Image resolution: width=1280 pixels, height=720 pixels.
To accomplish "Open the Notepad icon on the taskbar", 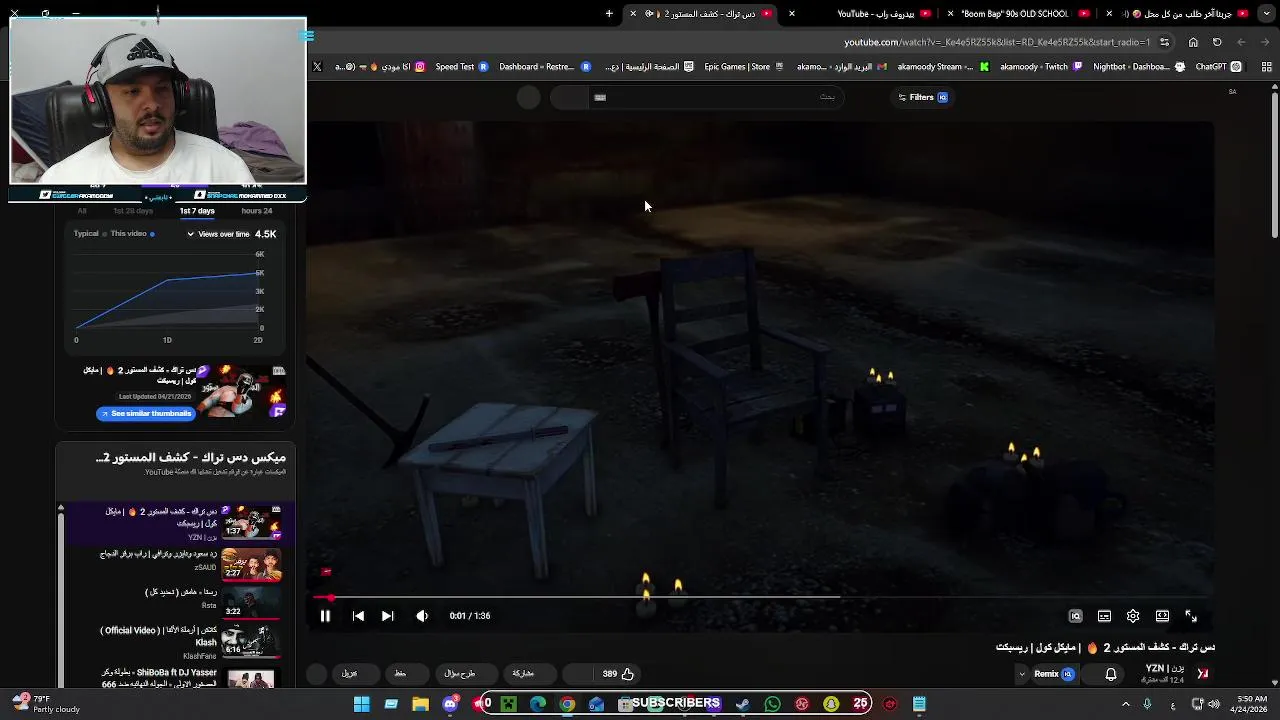I will 919,704.
